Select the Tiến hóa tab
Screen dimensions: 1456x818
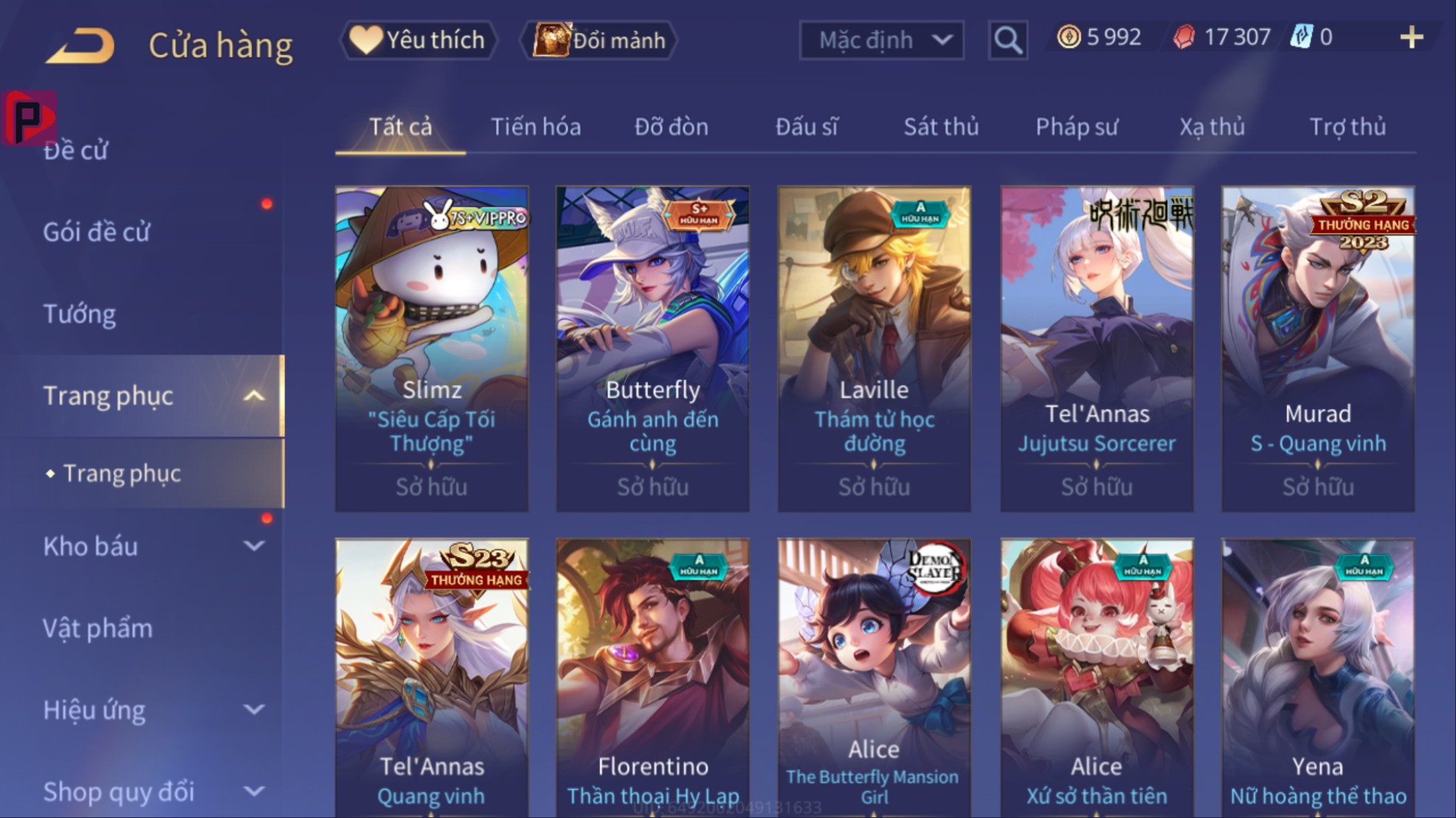click(x=536, y=127)
